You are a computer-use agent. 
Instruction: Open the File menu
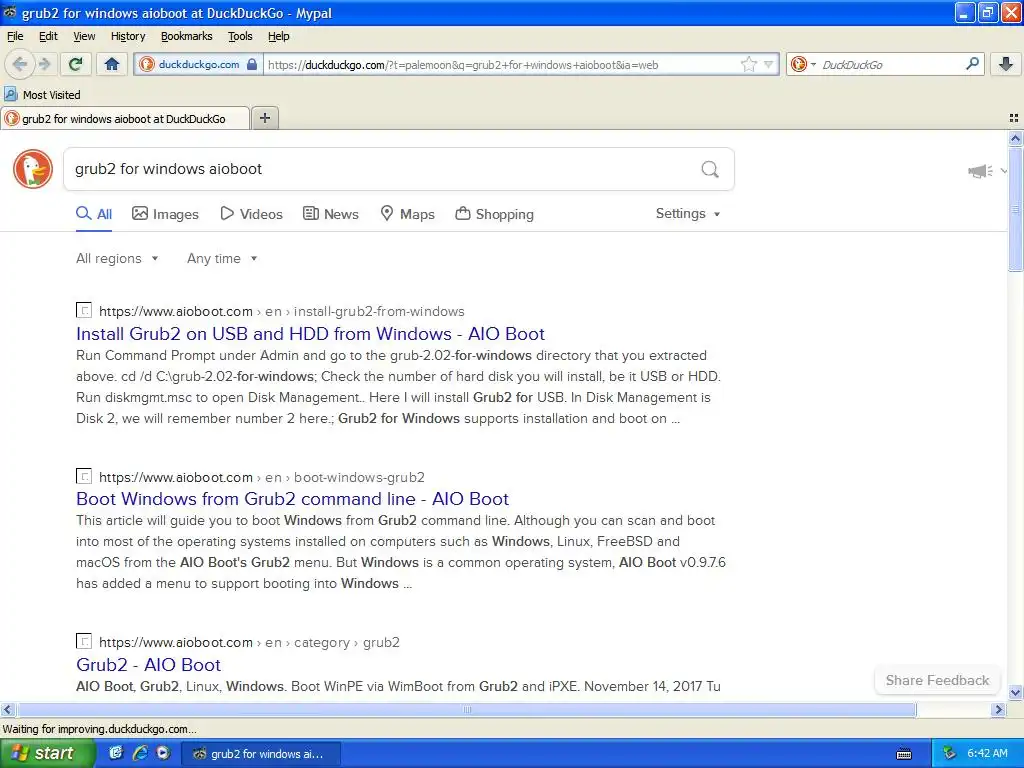click(15, 37)
